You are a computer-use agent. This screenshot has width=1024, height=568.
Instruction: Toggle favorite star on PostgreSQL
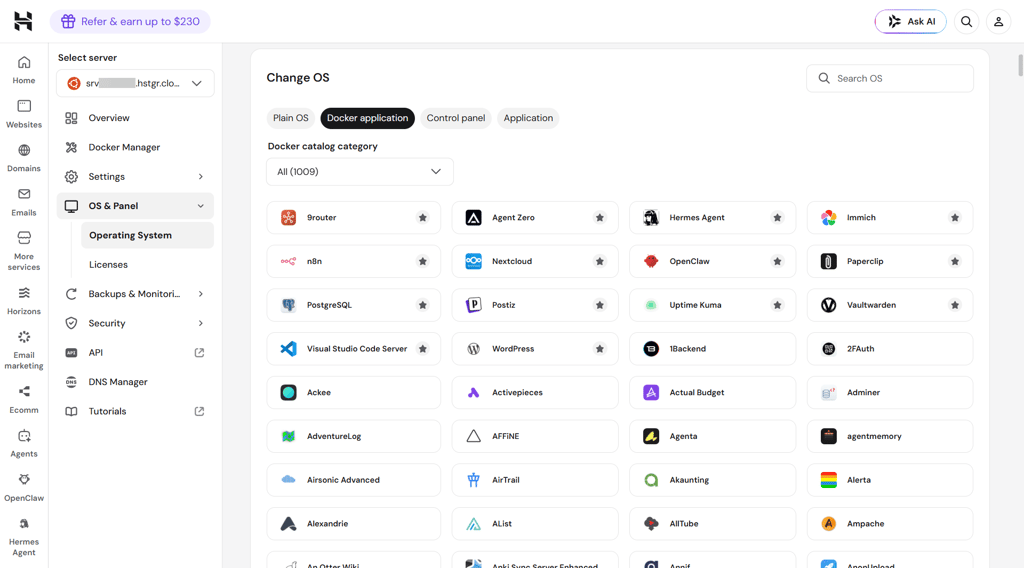tap(423, 305)
